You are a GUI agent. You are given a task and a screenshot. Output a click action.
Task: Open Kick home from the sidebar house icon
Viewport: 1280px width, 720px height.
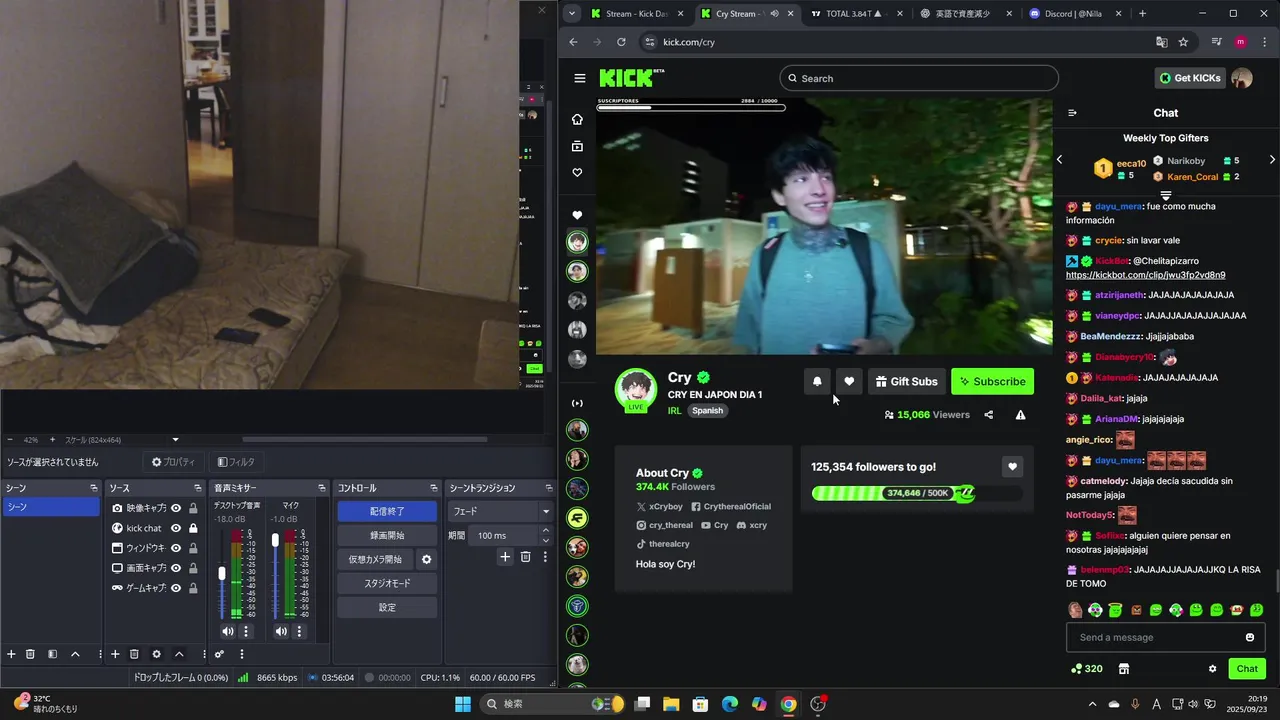577,119
